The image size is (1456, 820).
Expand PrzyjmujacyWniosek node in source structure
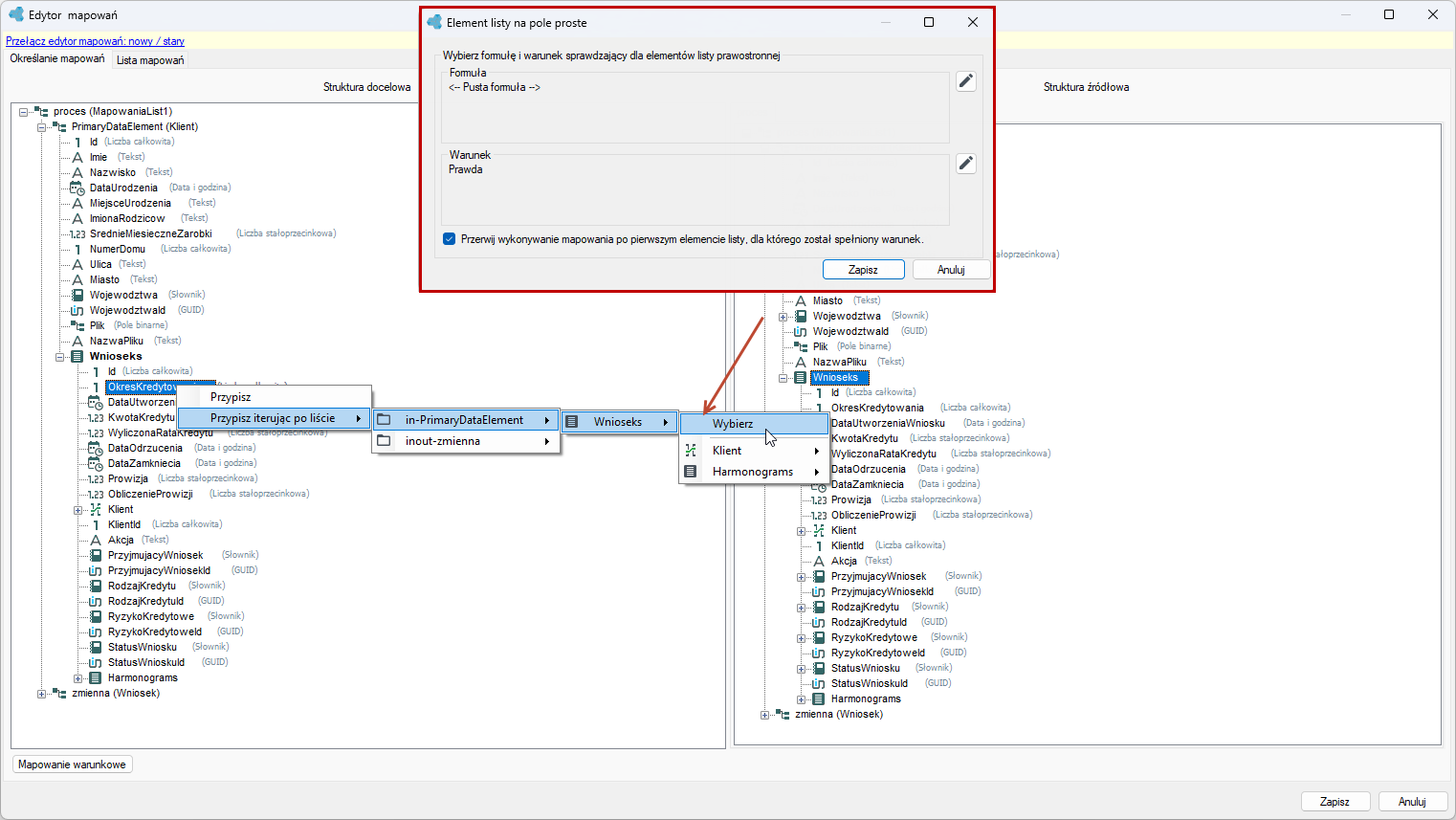(x=801, y=577)
